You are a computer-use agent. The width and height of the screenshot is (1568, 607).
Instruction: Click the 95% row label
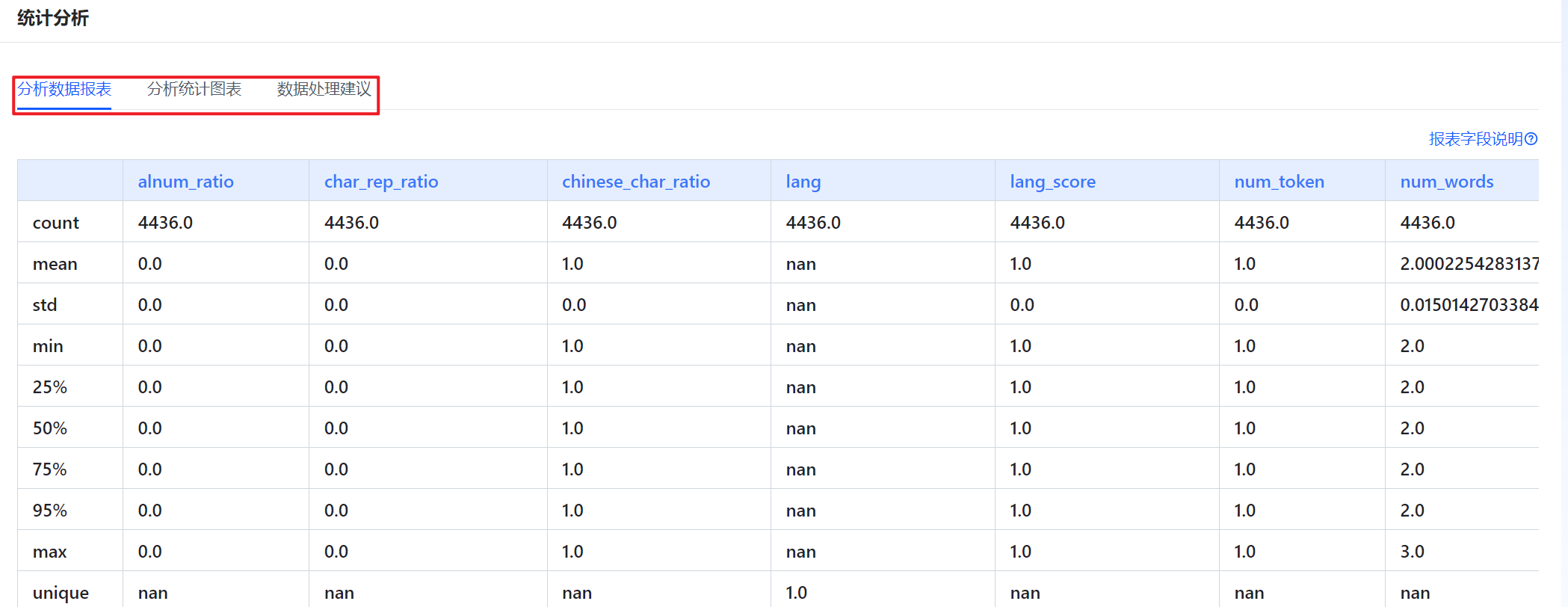tap(50, 511)
